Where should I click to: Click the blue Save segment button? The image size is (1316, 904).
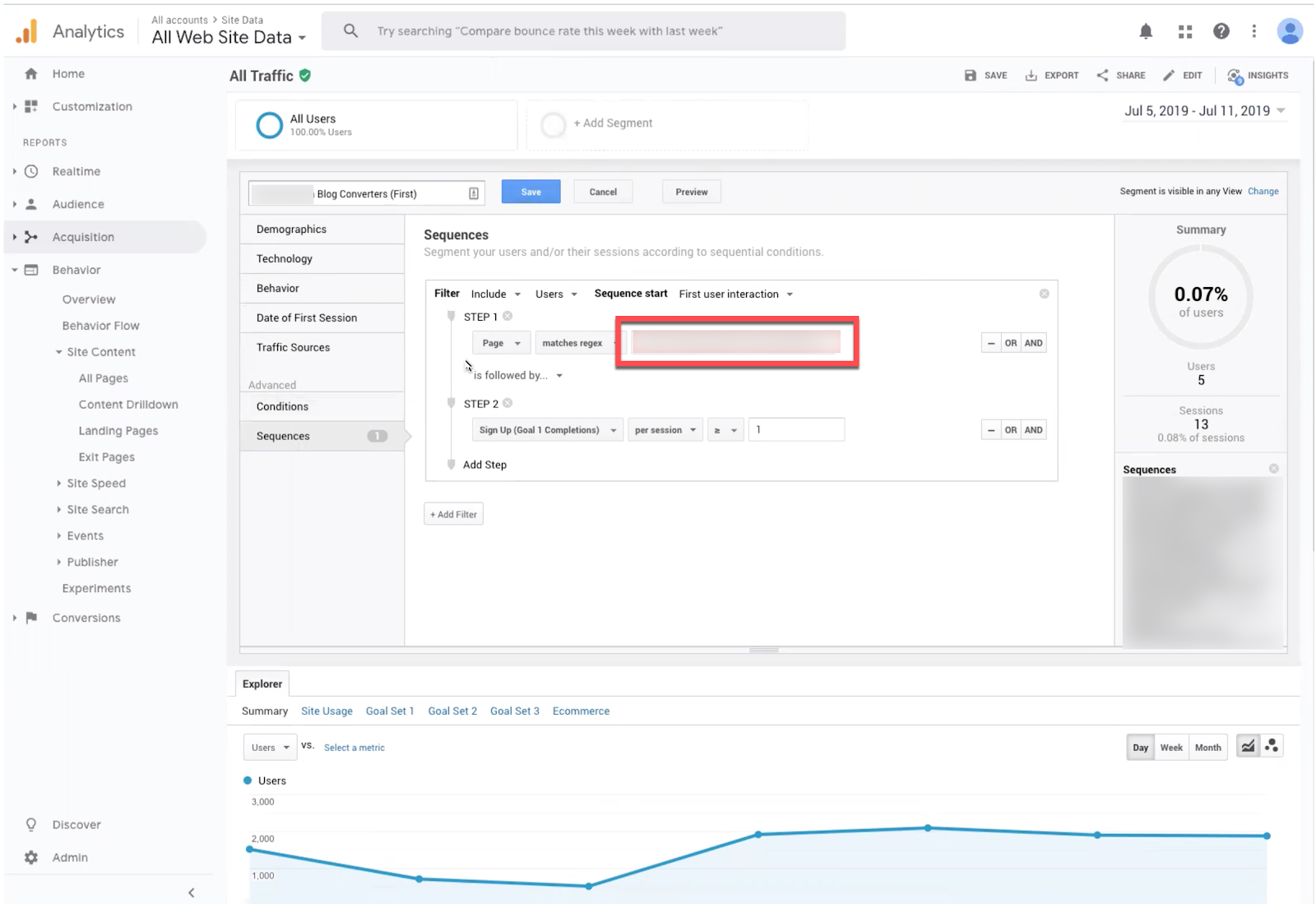531,192
